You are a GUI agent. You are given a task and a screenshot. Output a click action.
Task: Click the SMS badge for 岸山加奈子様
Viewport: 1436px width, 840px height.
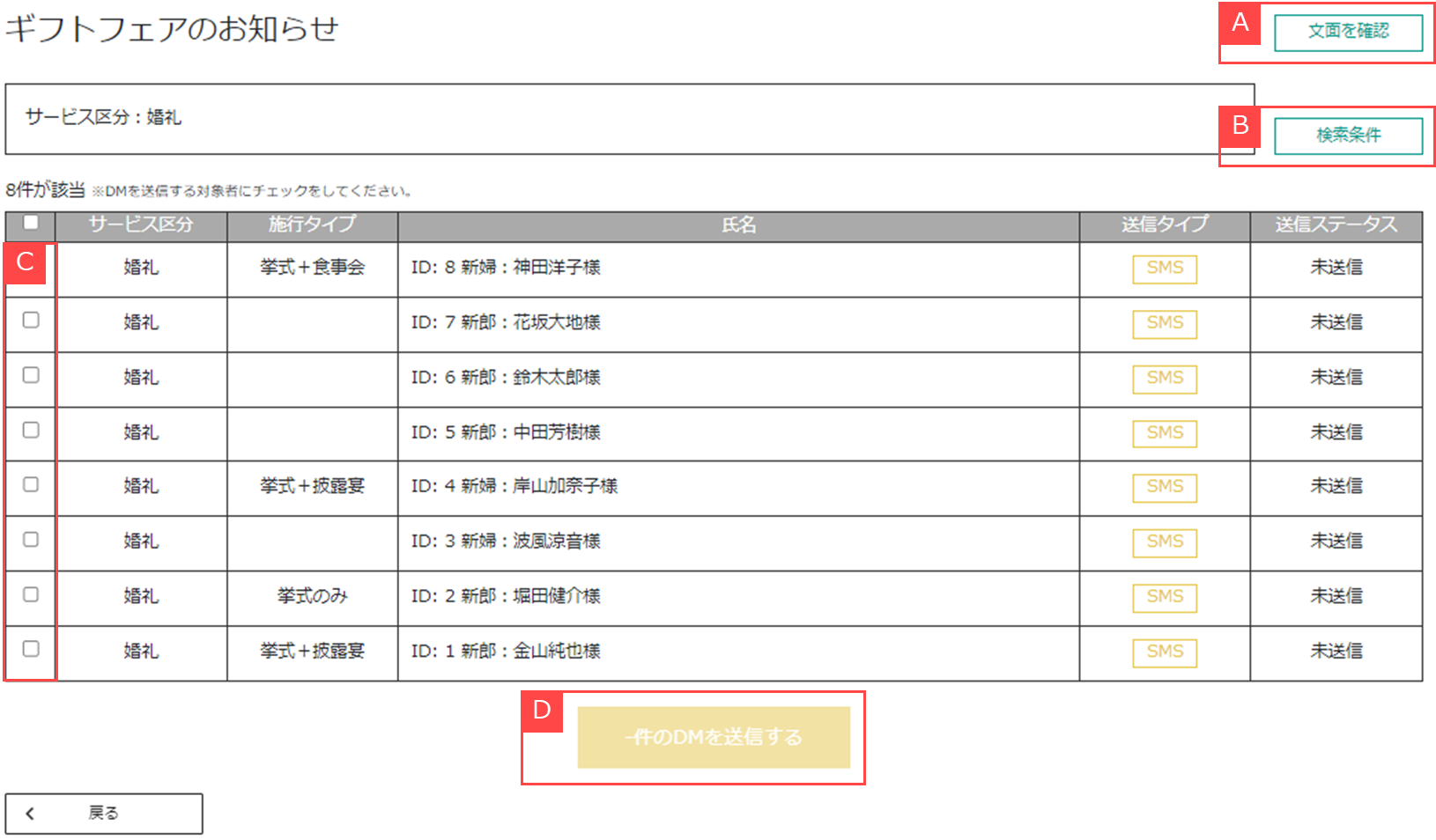pyautogui.click(x=1165, y=487)
